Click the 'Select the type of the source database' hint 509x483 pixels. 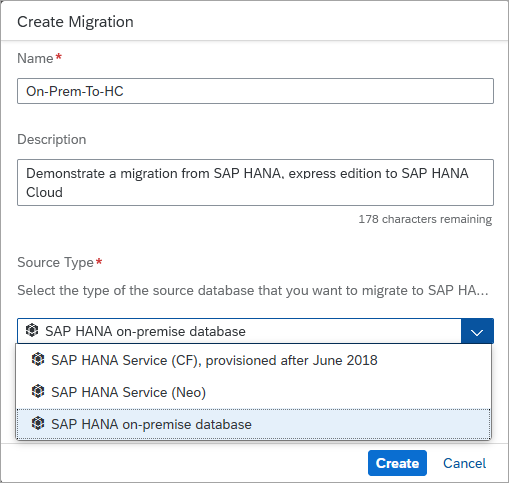click(253, 291)
